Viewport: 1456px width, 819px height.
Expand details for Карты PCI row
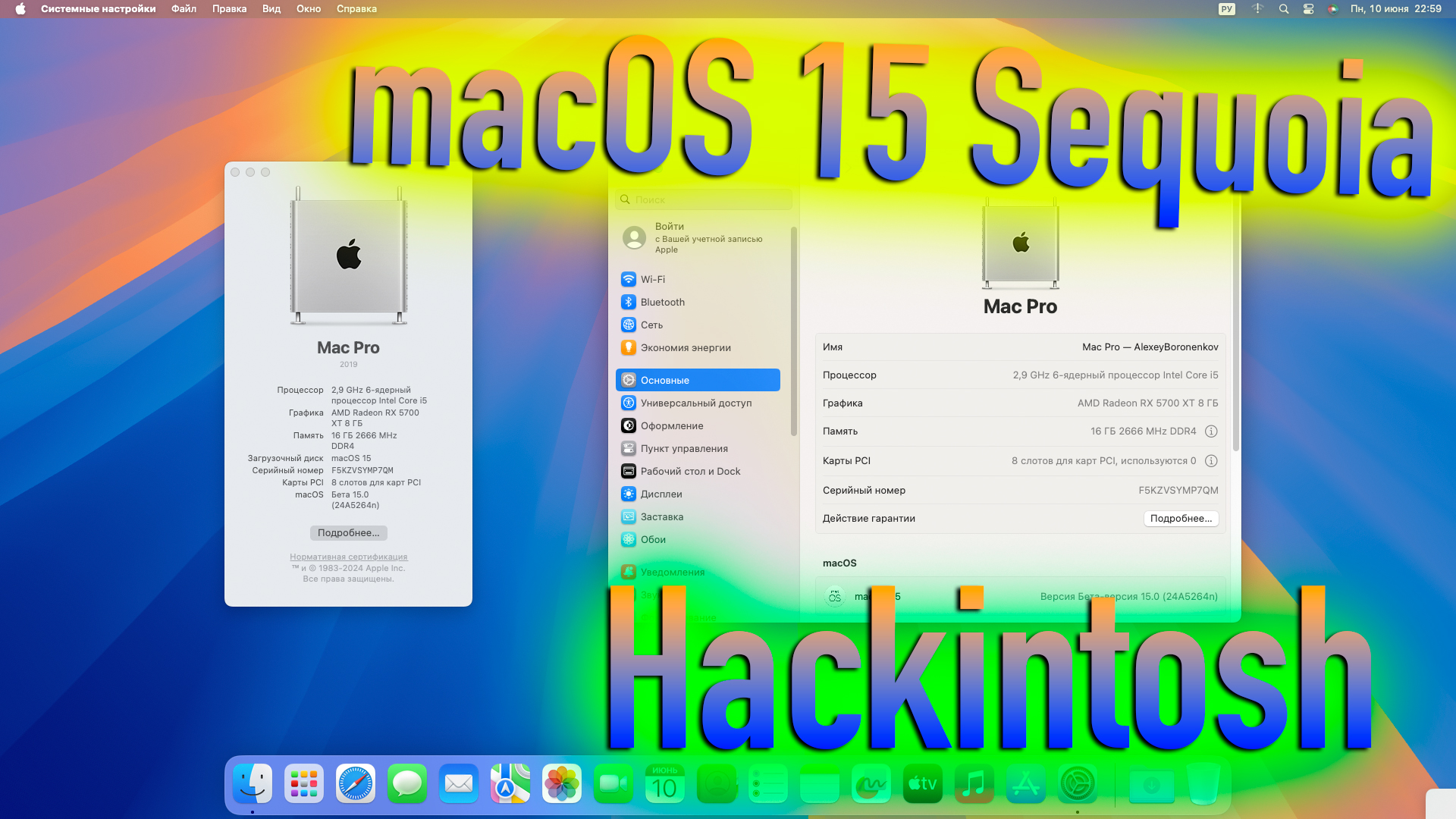pyautogui.click(x=1211, y=460)
